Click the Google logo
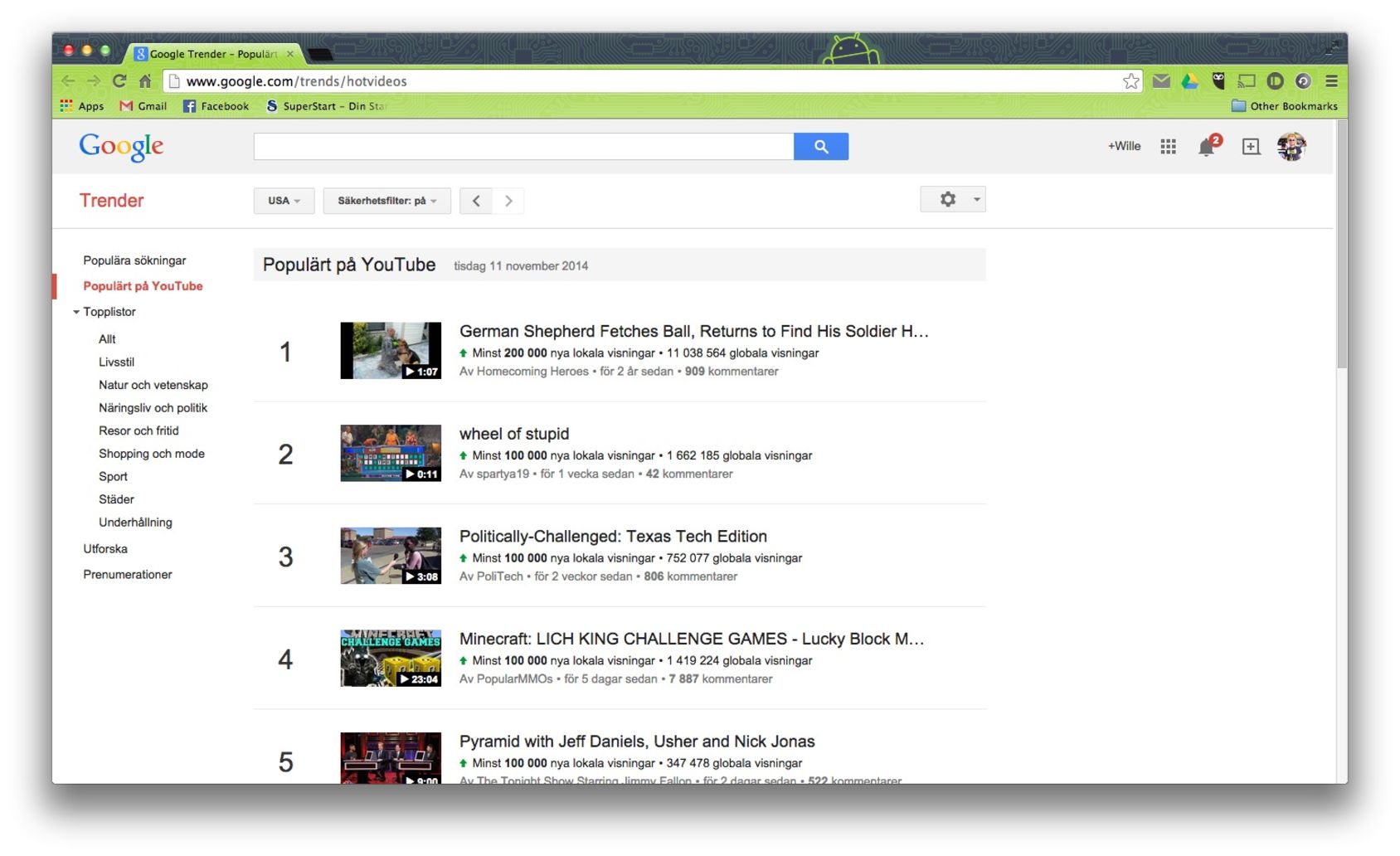Image resolution: width=1400 pixels, height=856 pixels. click(121, 147)
